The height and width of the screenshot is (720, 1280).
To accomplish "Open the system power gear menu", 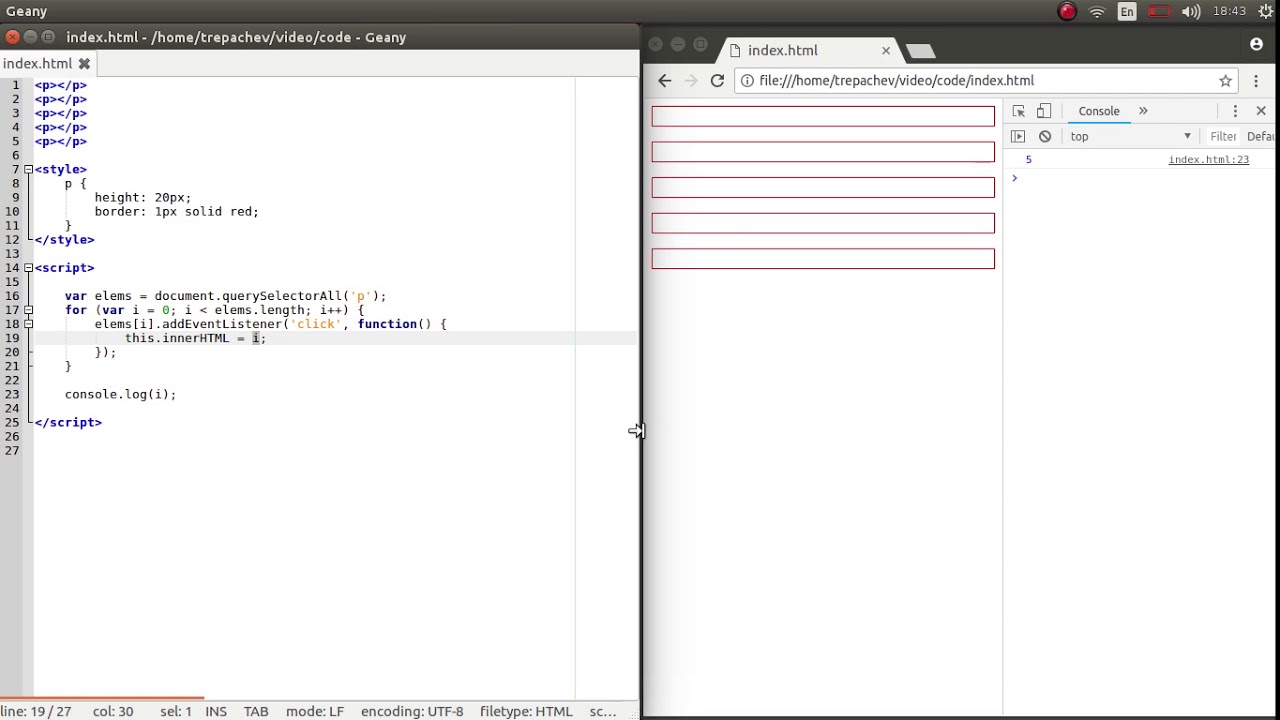I will coord(1267,12).
